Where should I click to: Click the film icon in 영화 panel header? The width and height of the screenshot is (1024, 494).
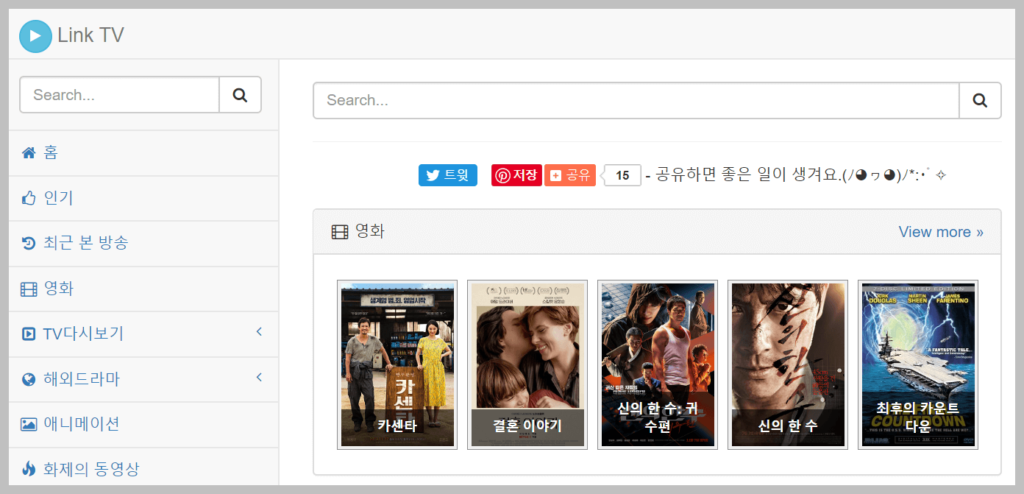pyautogui.click(x=340, y=232)
